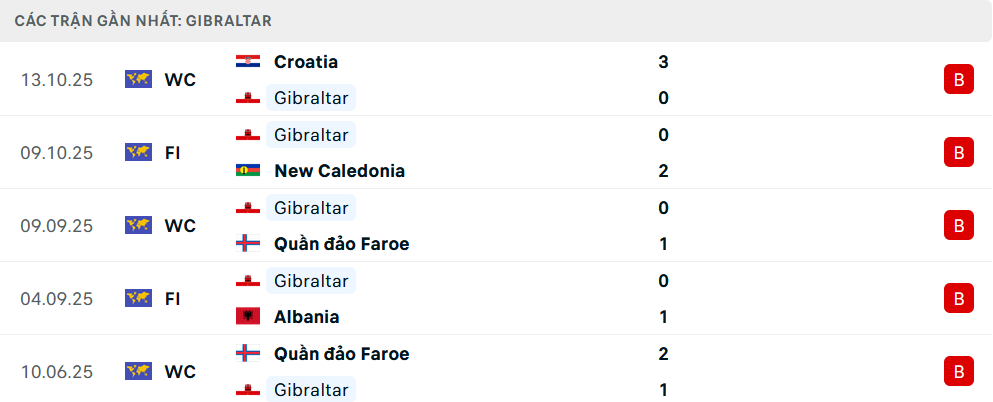Click red B badge for 10.06.25 match

[958, 371]
